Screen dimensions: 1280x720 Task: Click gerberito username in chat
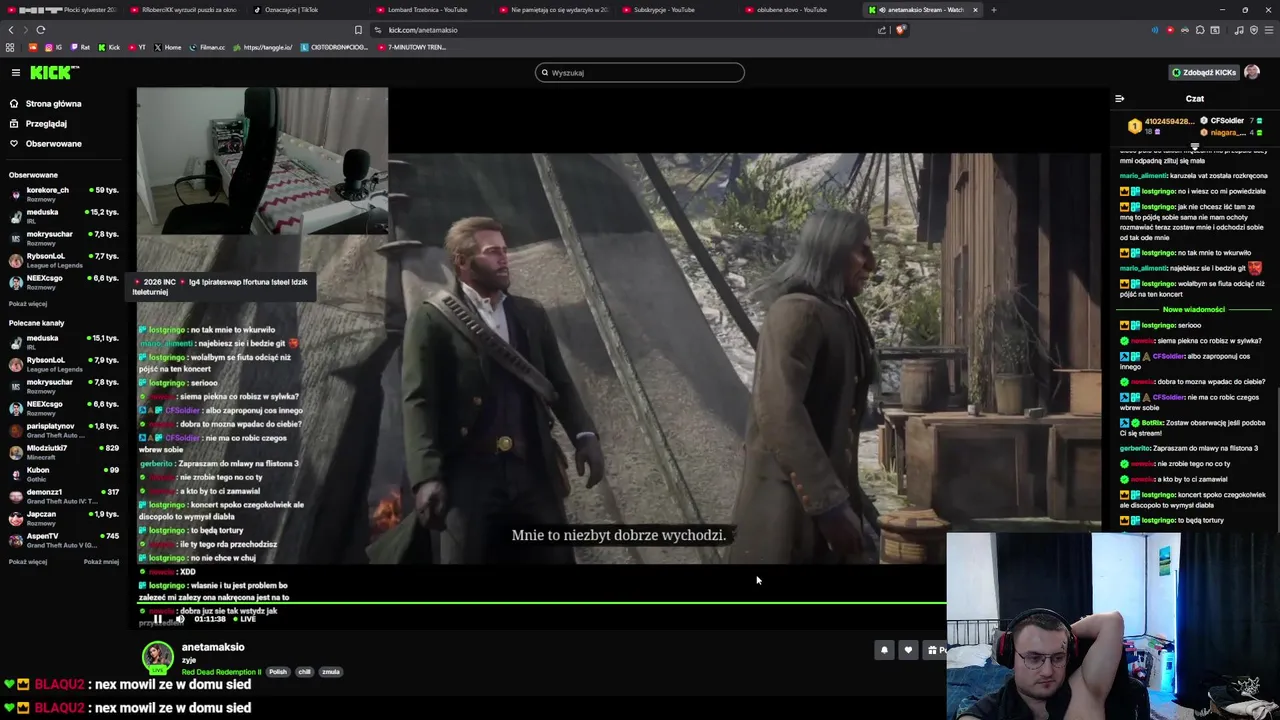pos(1135,448)
